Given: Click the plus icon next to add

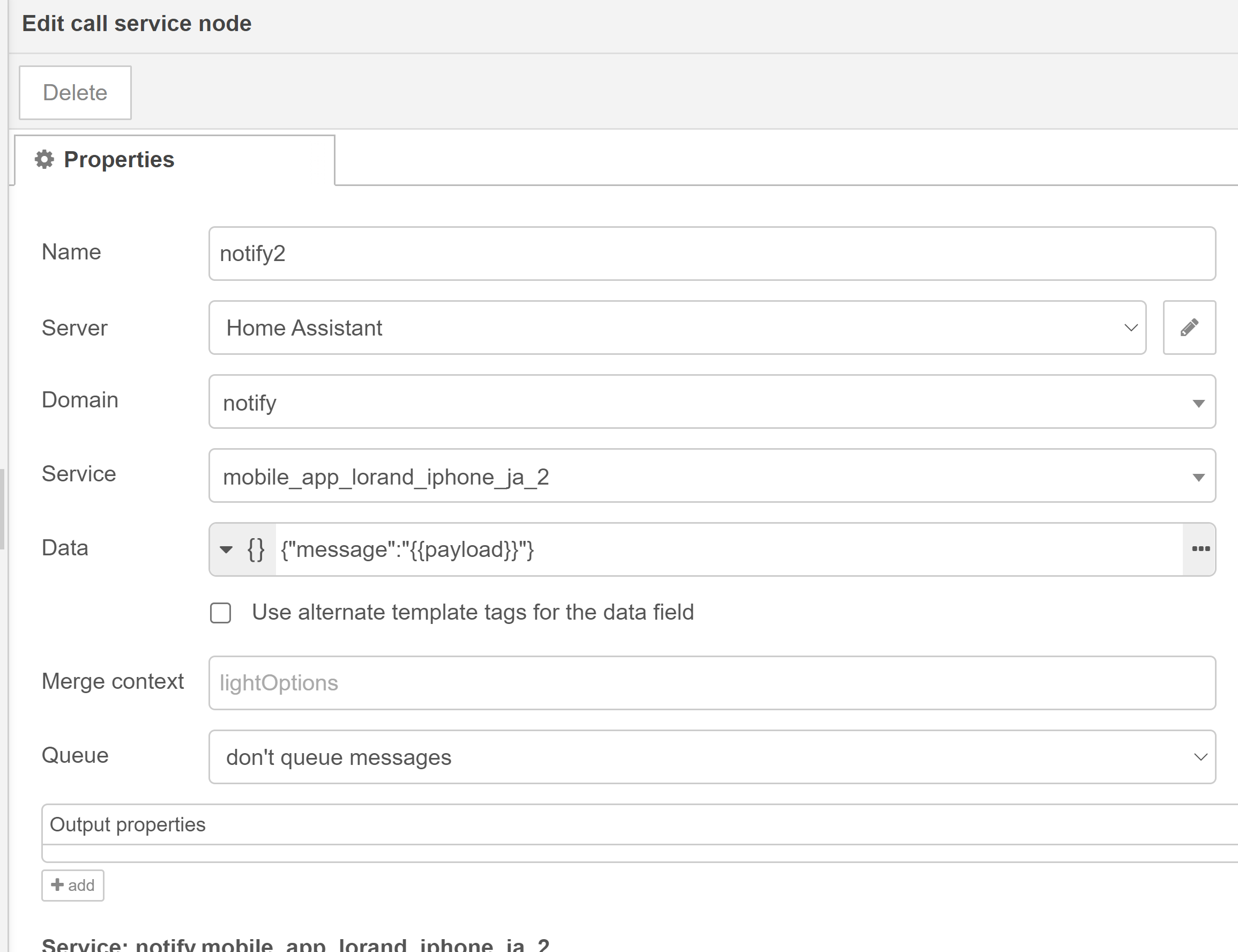Looking at the screenshot, I should point(57,885).
